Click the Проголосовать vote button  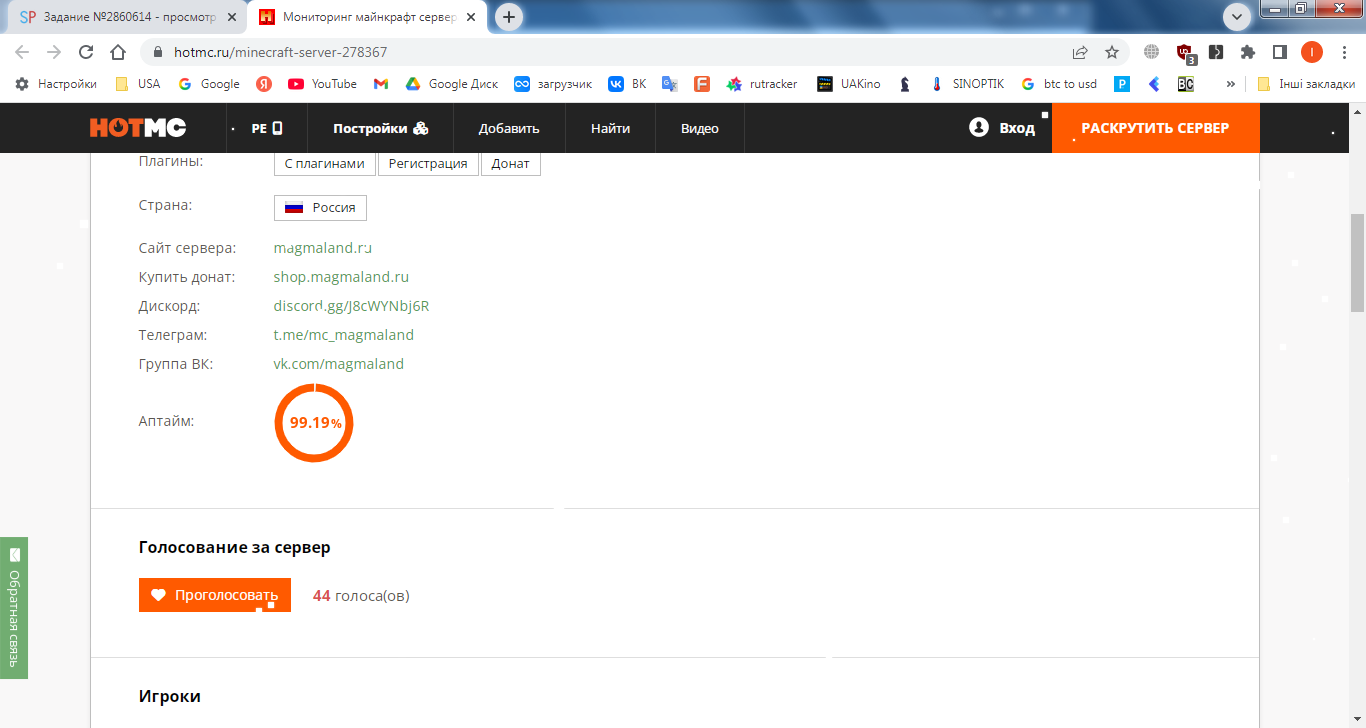click(215, 595)
